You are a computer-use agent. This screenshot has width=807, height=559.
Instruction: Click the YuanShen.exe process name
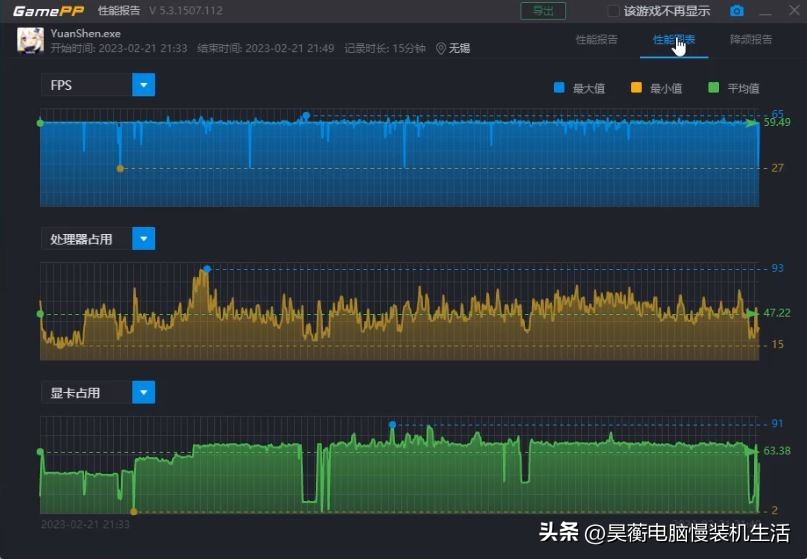[85, 33]
